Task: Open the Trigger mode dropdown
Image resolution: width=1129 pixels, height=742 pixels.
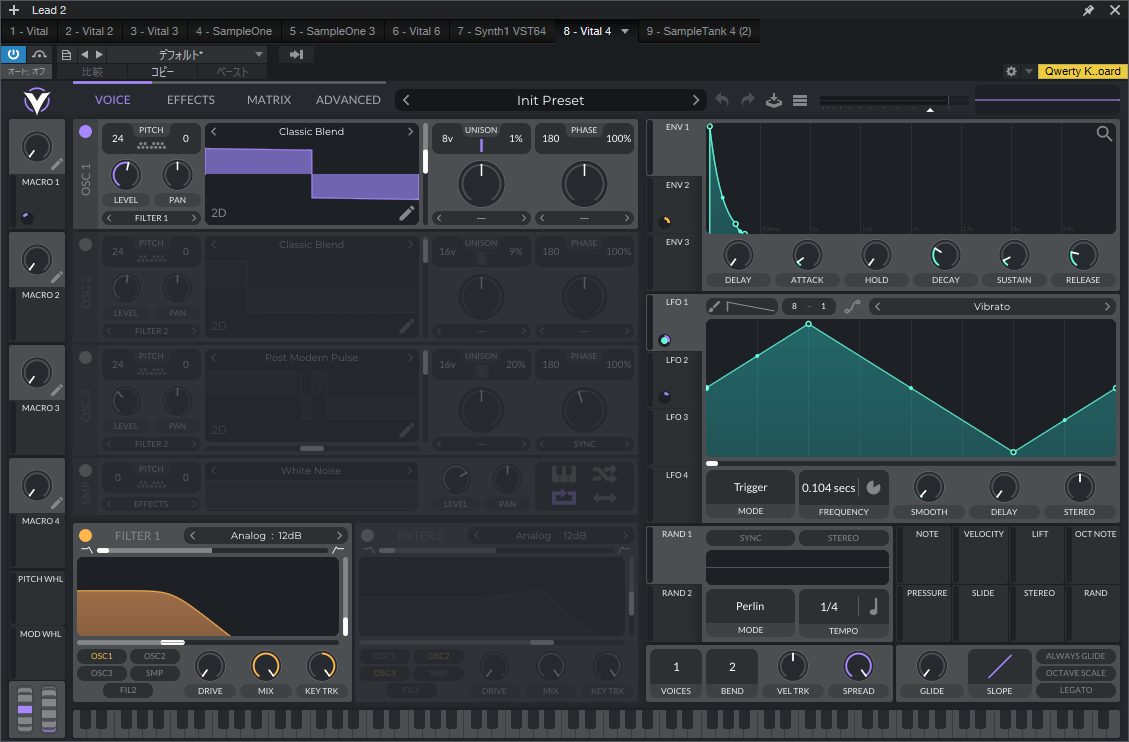Action: coord(750,487)
